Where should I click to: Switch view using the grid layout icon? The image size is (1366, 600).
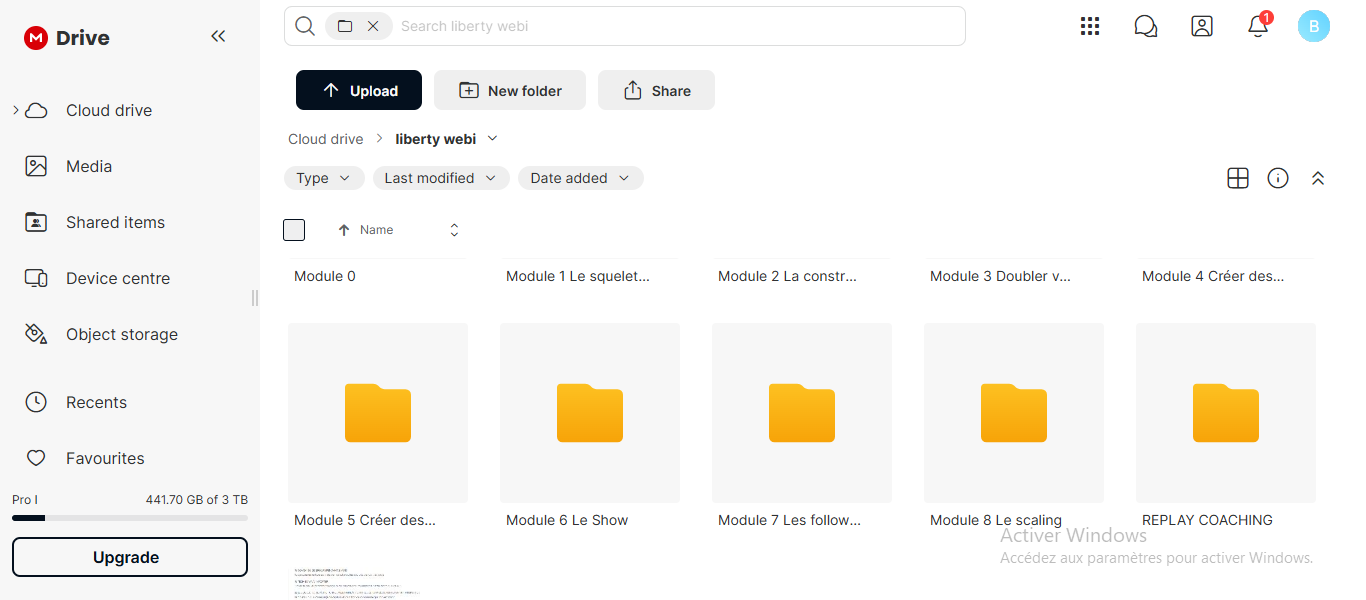(x=1238, y=178)
